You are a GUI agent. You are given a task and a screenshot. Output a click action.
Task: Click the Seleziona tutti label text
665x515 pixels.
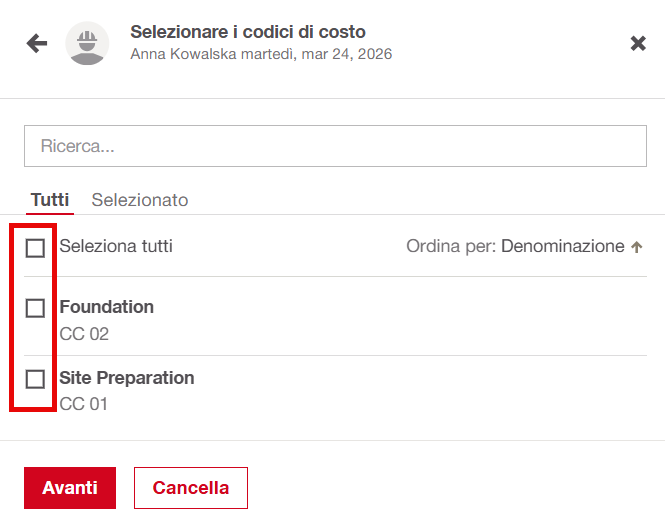[116, 246]
